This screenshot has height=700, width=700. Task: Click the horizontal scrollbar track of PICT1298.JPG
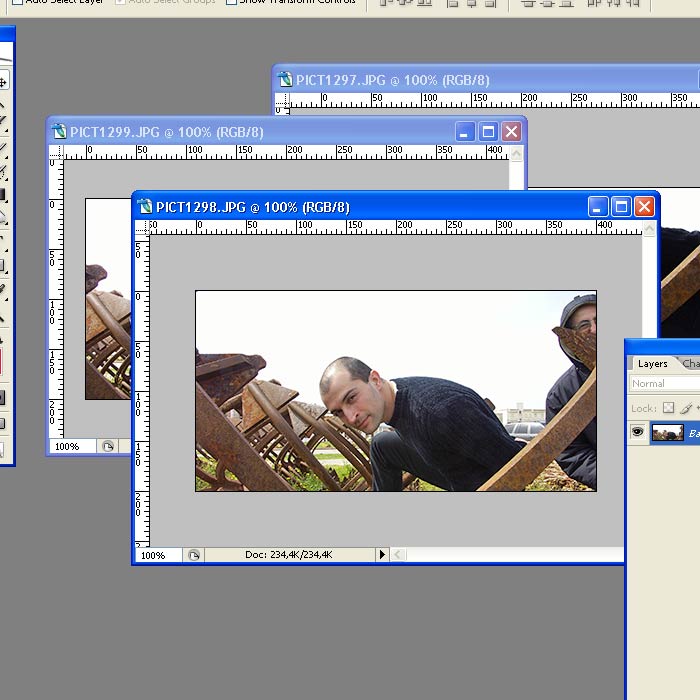(x=514, y=554)
